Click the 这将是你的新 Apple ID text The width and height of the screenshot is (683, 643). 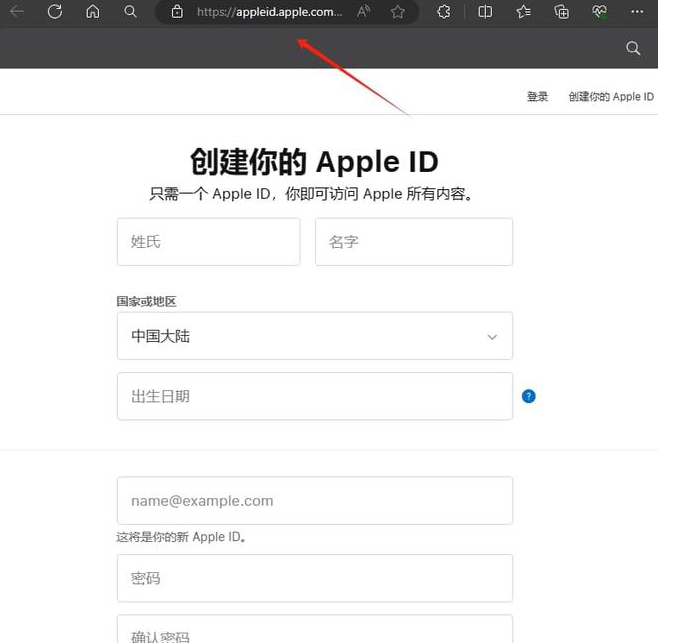(x=181, y=537)
